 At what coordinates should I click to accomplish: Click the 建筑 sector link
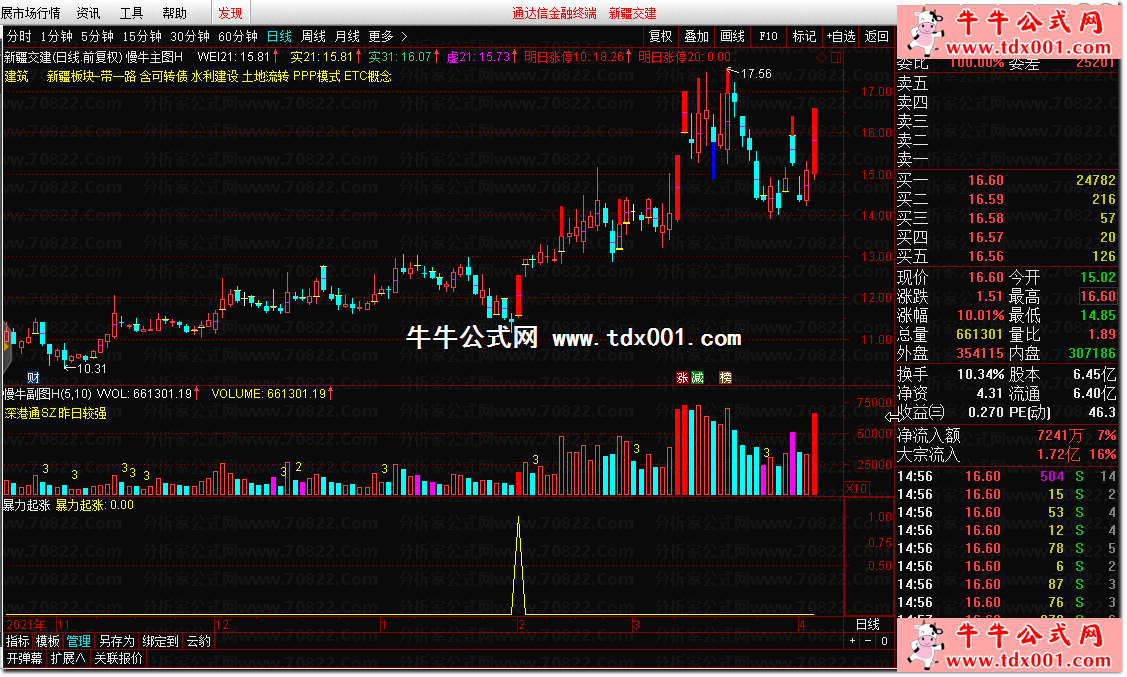pyautogui.click(x=17, y=76)
